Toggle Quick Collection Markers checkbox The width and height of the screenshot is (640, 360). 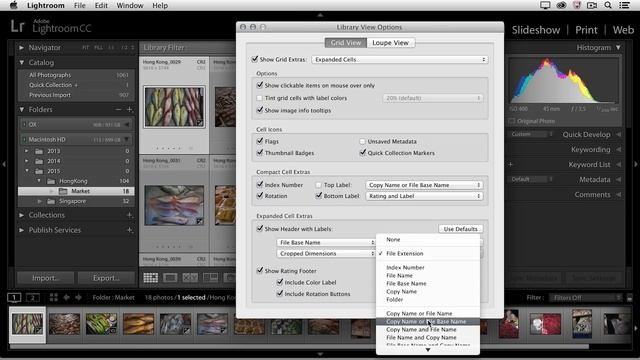[x=362, y=152]
